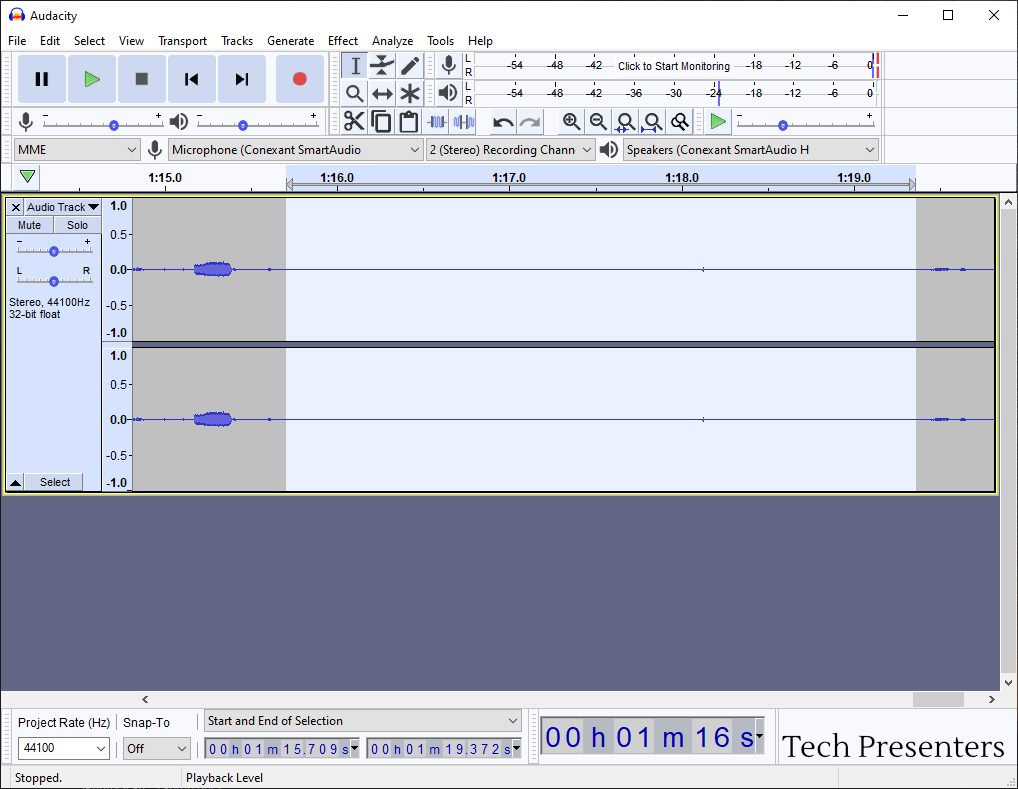1018x789 pixels.
Task: Click the recording meter microphone icon
Action: tap(448, 66)
